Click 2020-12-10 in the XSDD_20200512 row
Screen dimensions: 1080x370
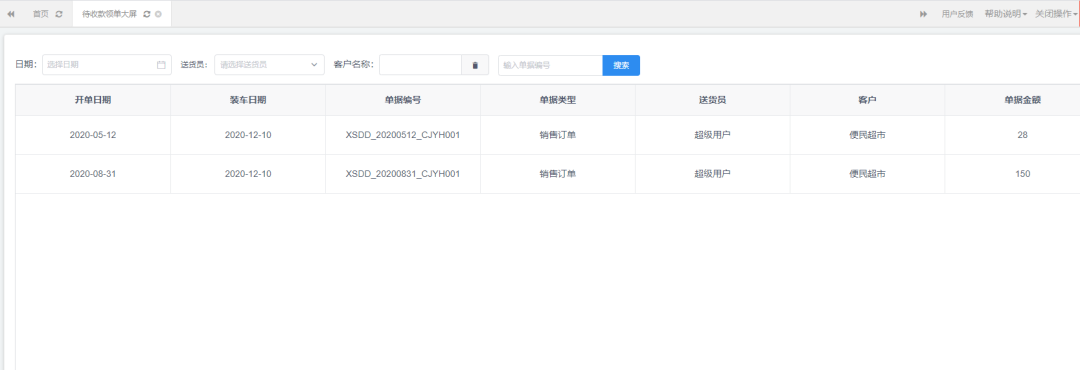click(x=248, y=135)
